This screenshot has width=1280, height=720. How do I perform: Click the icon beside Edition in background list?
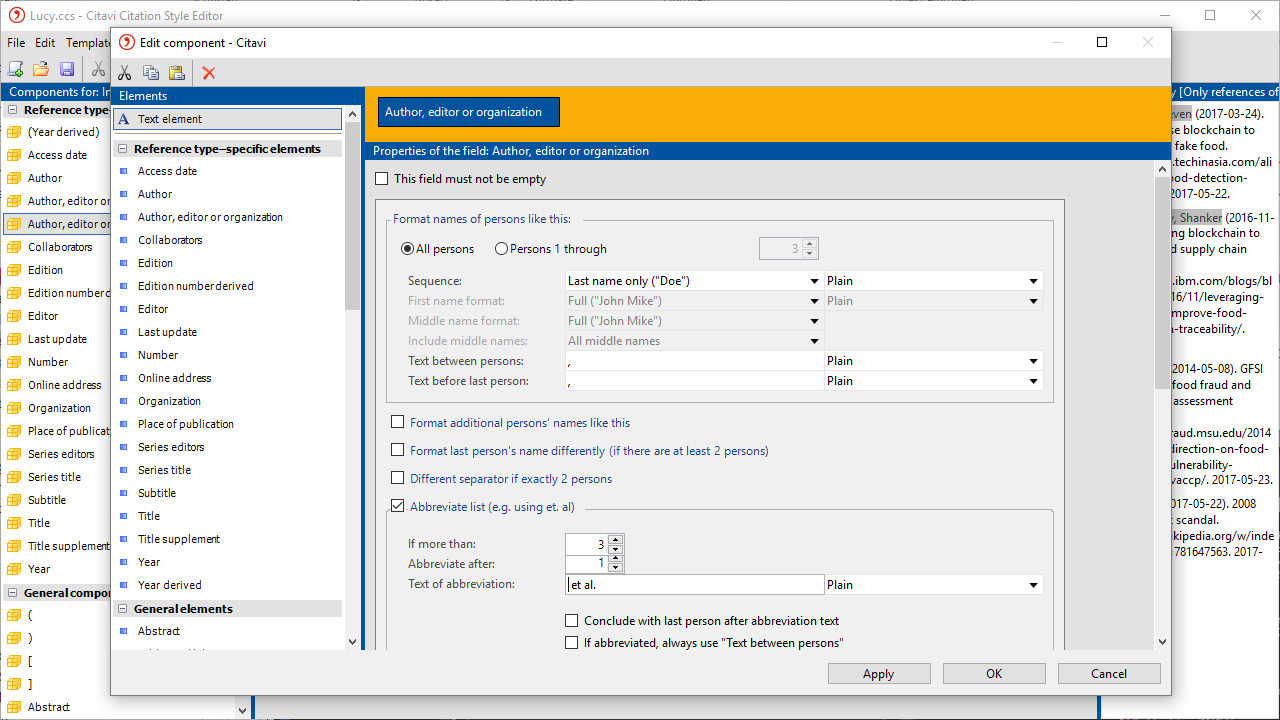click(14, 270)
